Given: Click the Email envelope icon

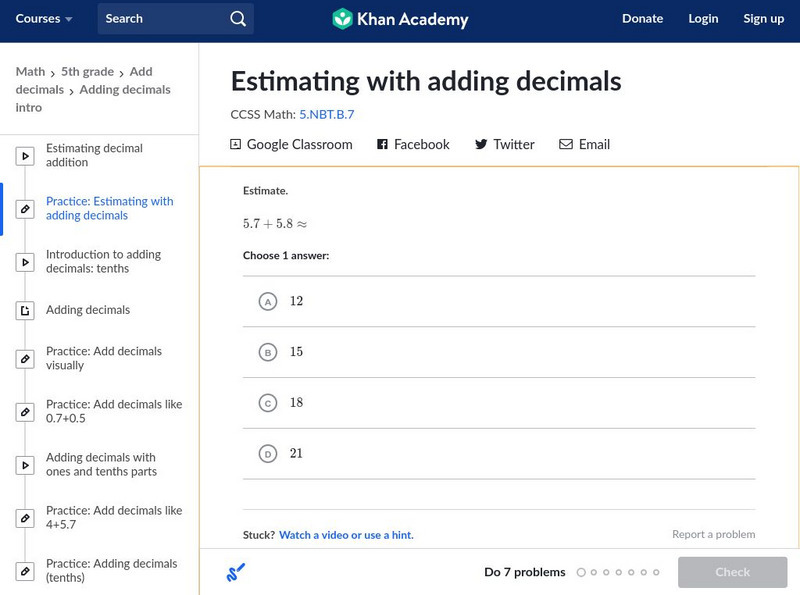Looking at the screenshot, I should [566, 145].
